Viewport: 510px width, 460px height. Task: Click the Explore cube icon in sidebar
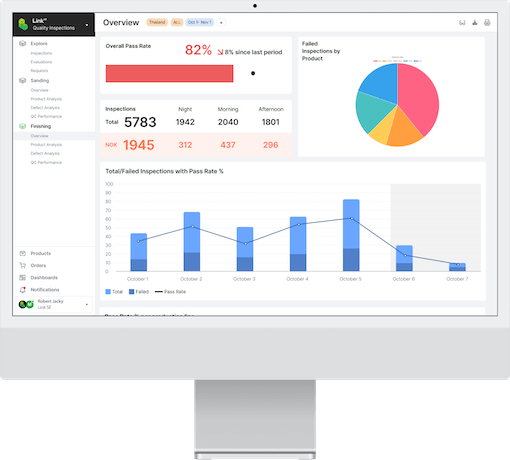tap(23, 44)
